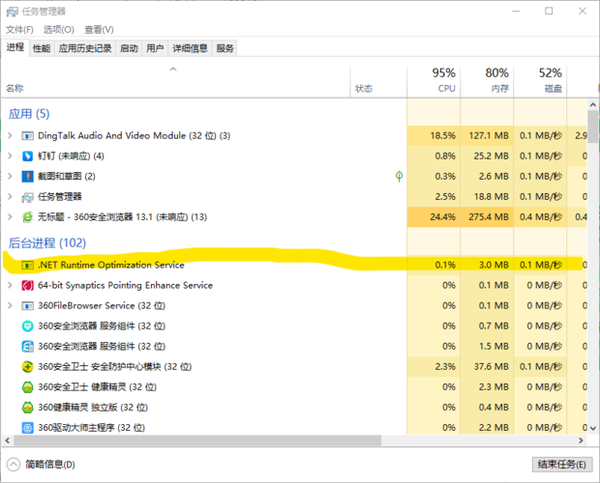Click the vertical scrollbar up arrow
Screen dimensions: 600x483
(x=593, y=104)
